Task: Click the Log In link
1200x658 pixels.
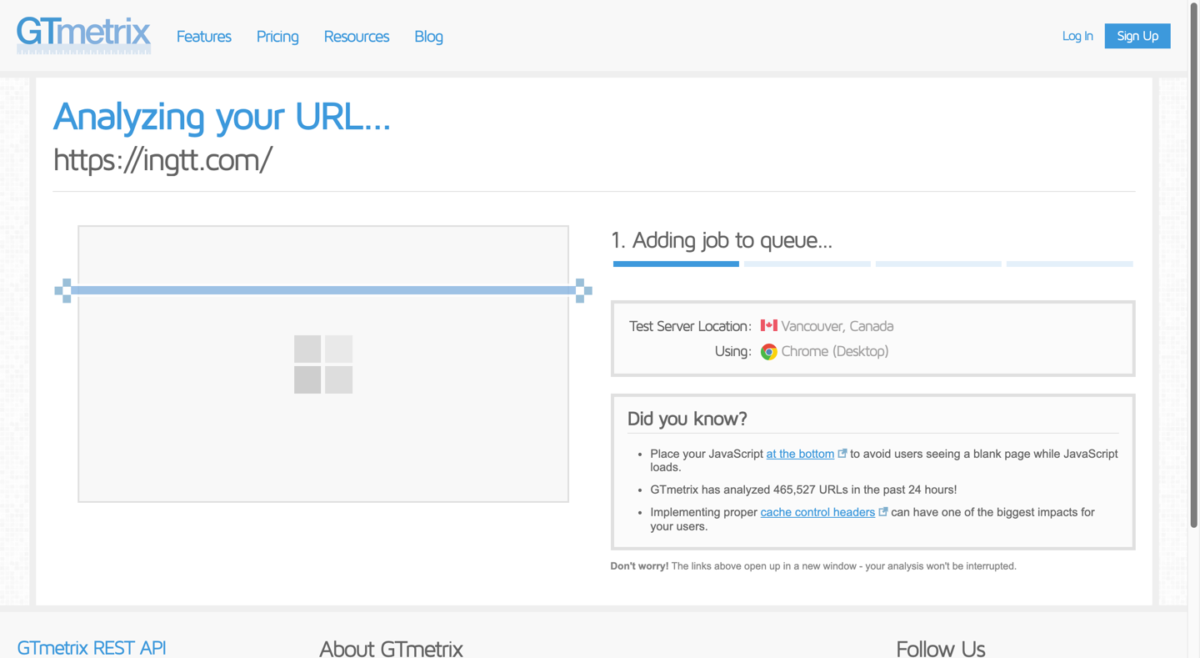Action: click(x=1077, y=36)
